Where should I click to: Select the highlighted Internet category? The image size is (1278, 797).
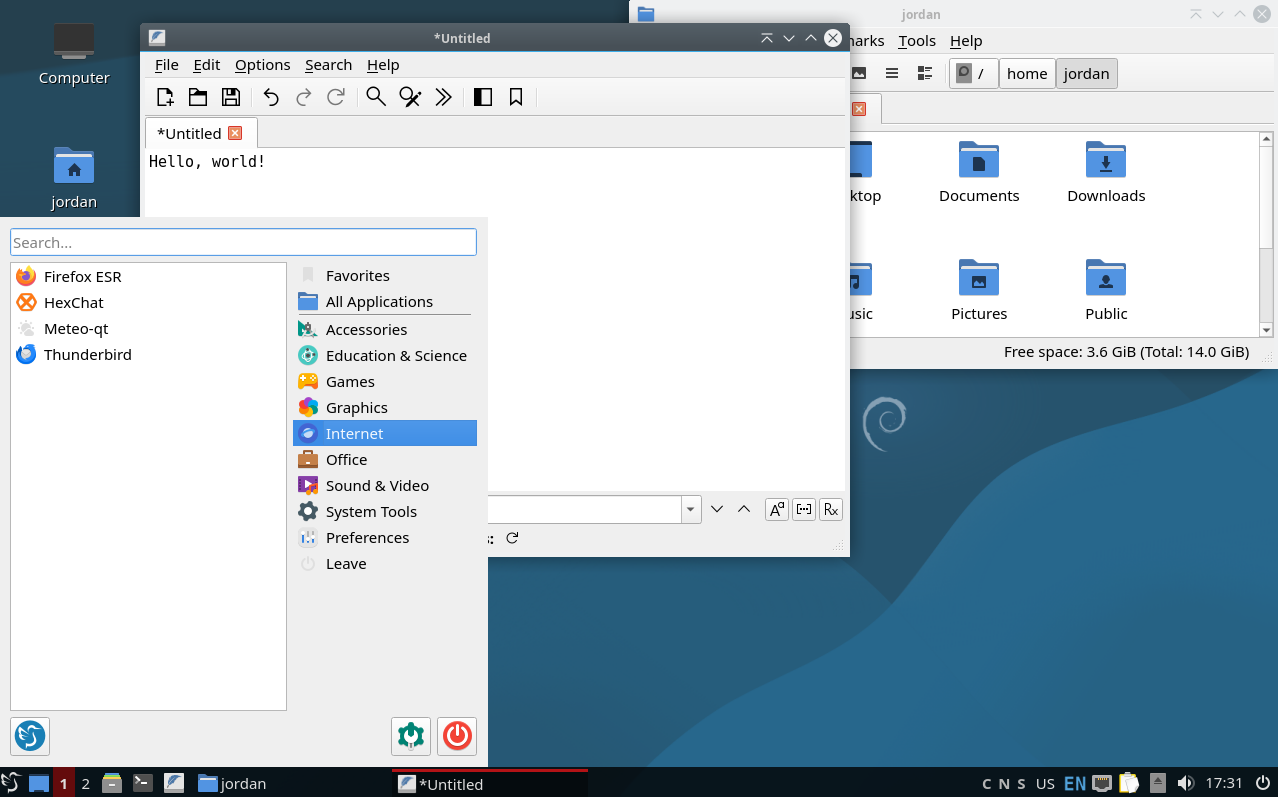384,433
